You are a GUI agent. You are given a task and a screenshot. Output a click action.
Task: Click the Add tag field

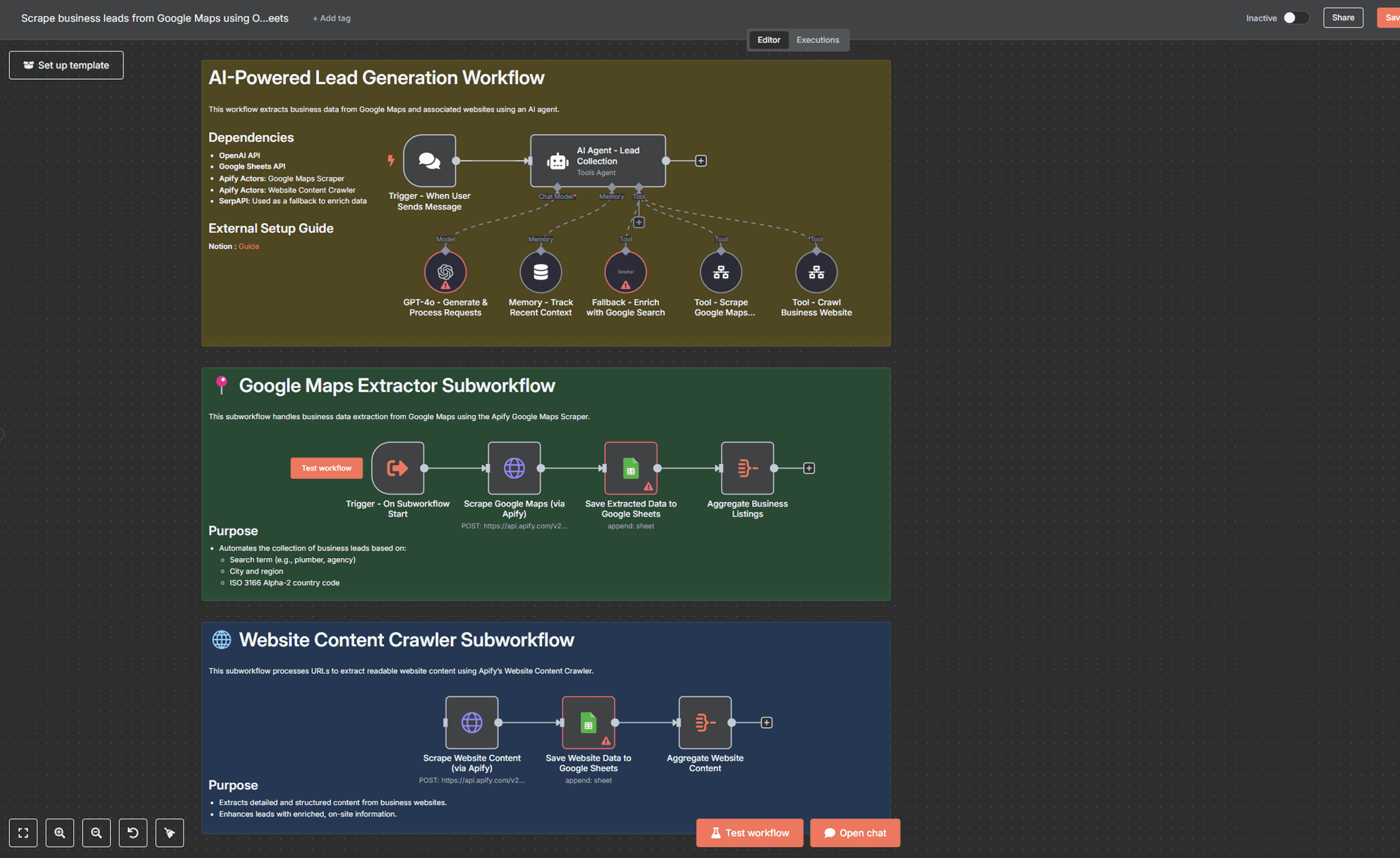332,18
